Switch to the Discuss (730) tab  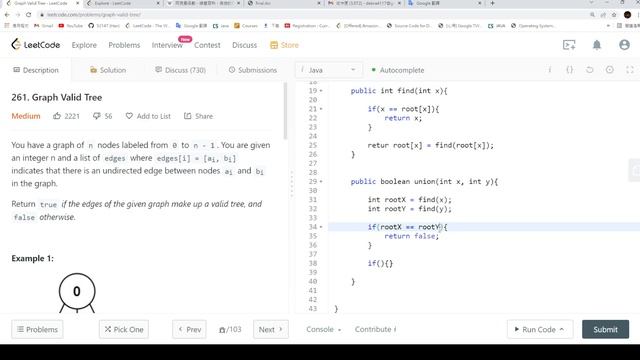pyautogui.click(x=180, y=70)
